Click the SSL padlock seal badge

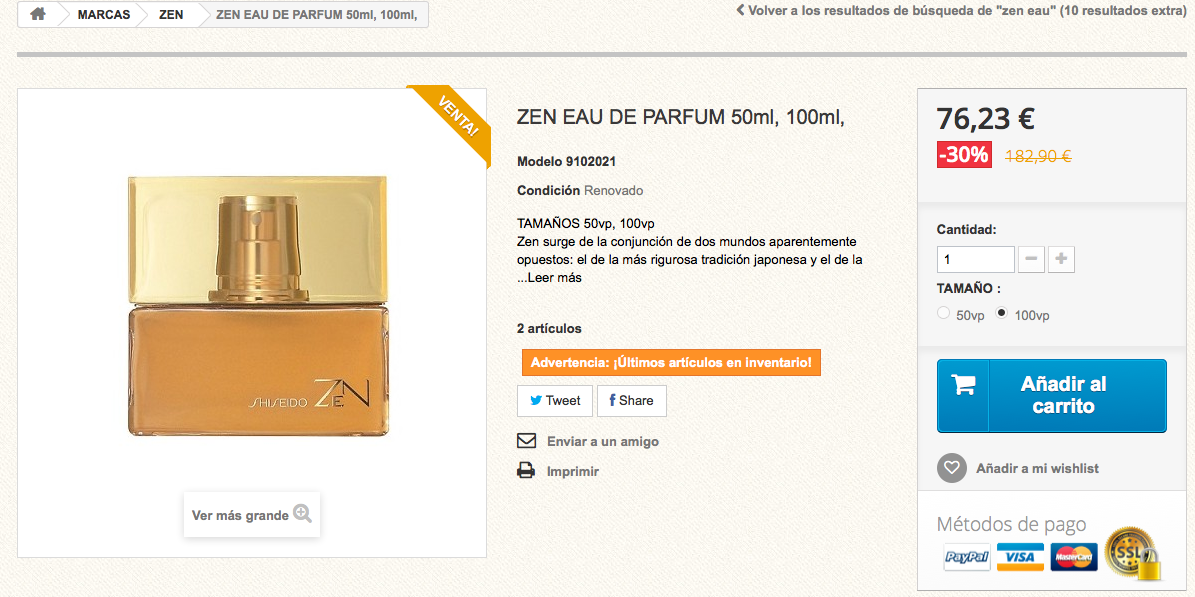coord(1132,554)
